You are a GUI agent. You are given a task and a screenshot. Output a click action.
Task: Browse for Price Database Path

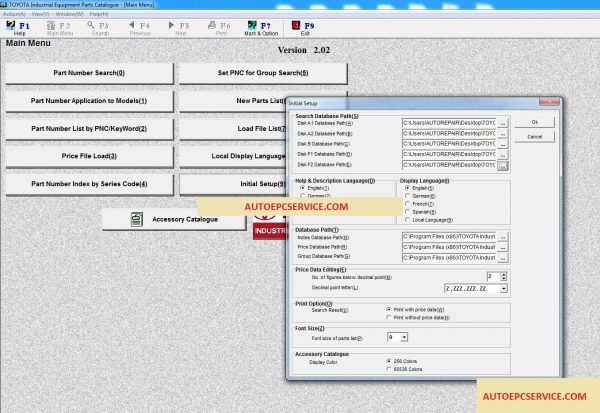(503, 248)
